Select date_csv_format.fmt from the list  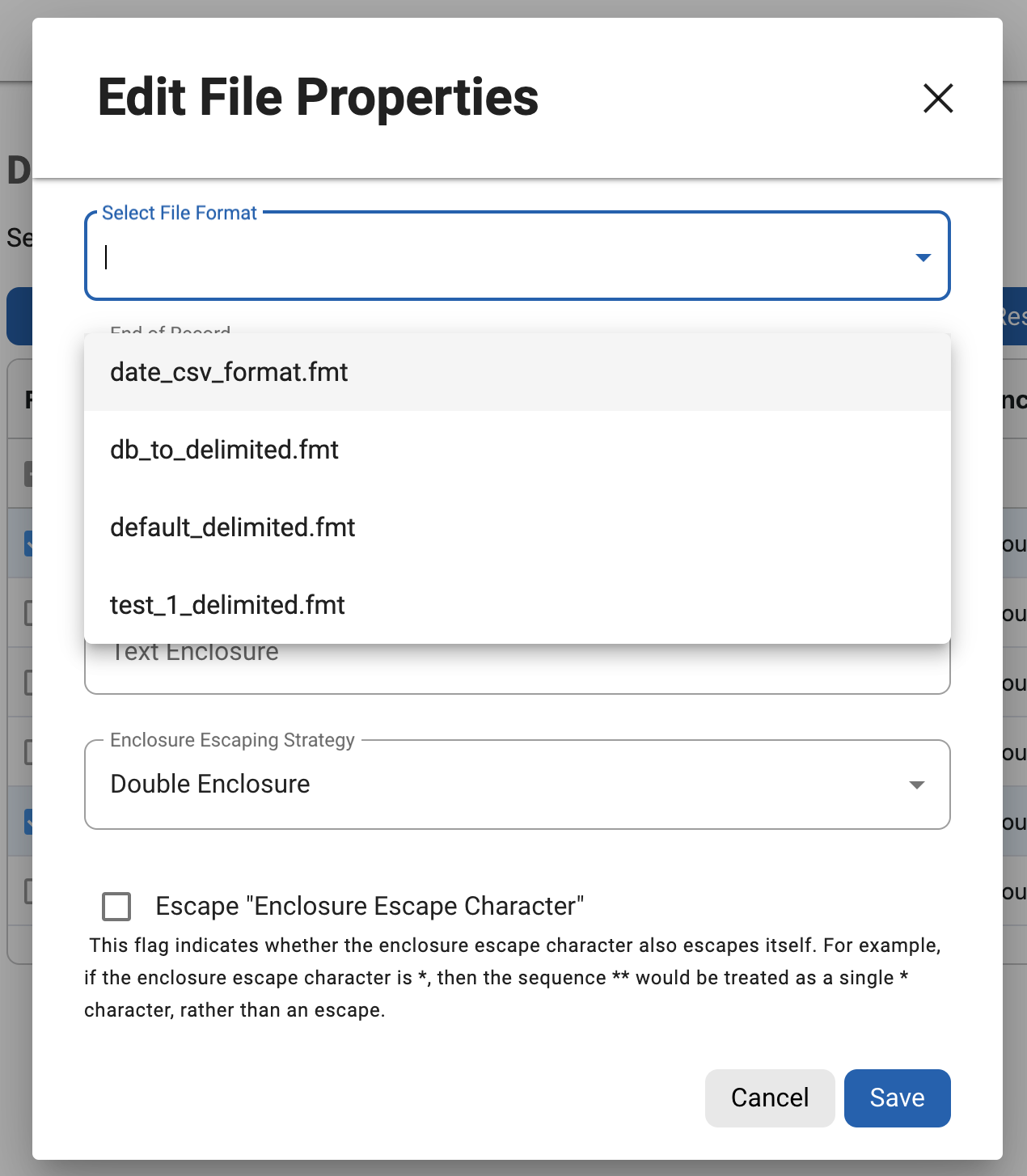[x=229, y=372]
